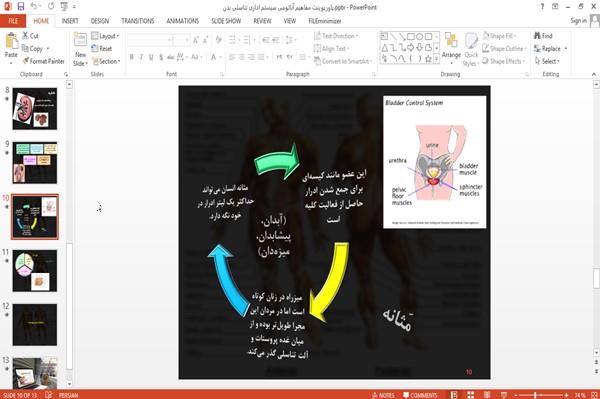
Task: Open the Font size combo box
Action: click(181, 40)
